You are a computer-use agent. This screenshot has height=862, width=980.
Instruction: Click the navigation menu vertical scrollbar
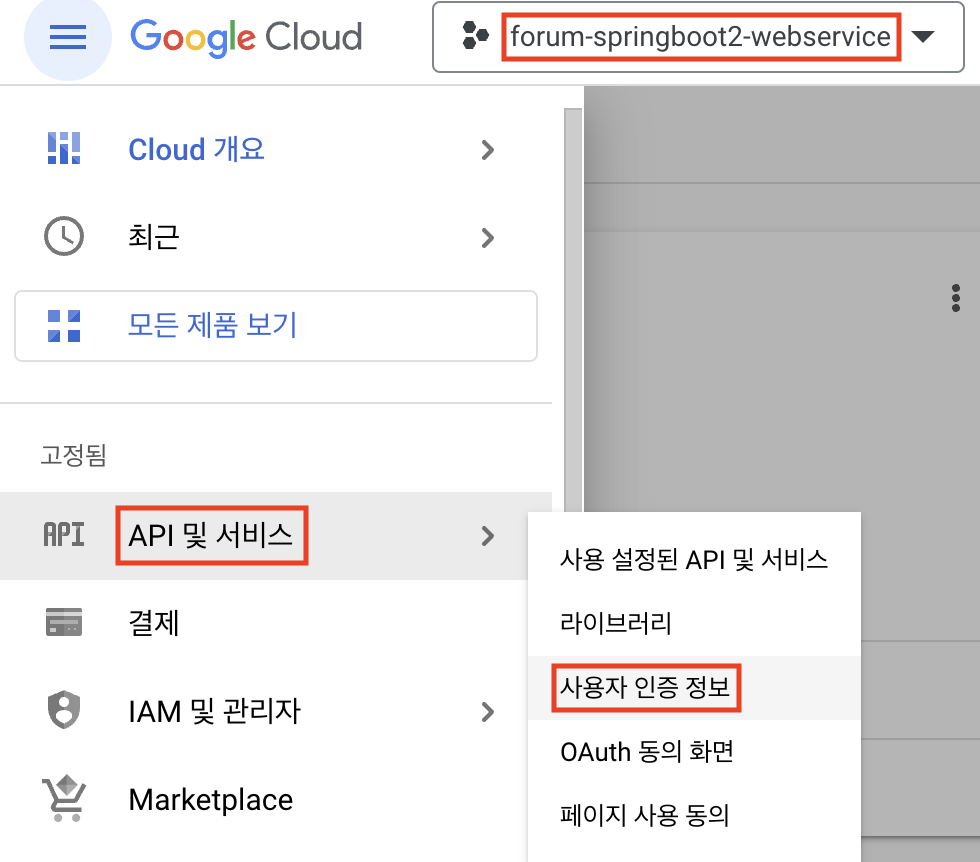click(573, 310)
